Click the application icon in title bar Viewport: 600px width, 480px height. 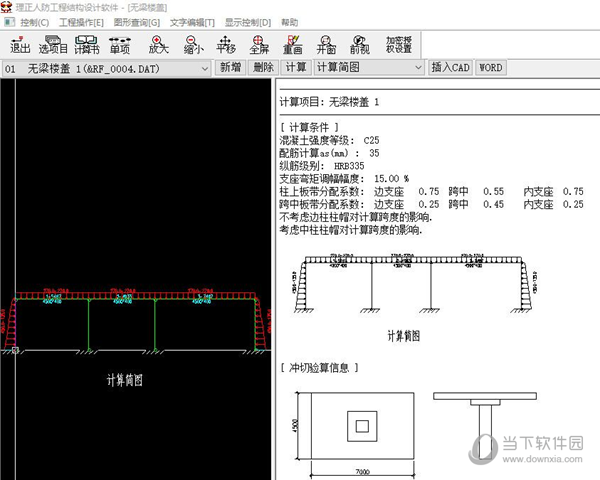coord(7,7)
